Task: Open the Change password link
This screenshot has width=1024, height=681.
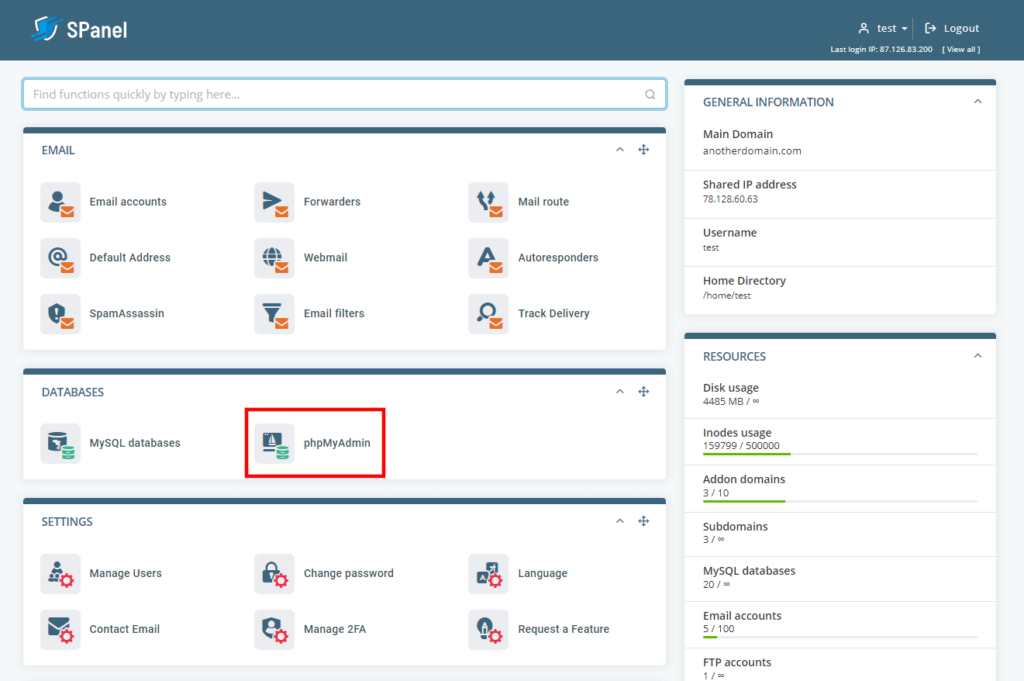Action: (348, 574)
